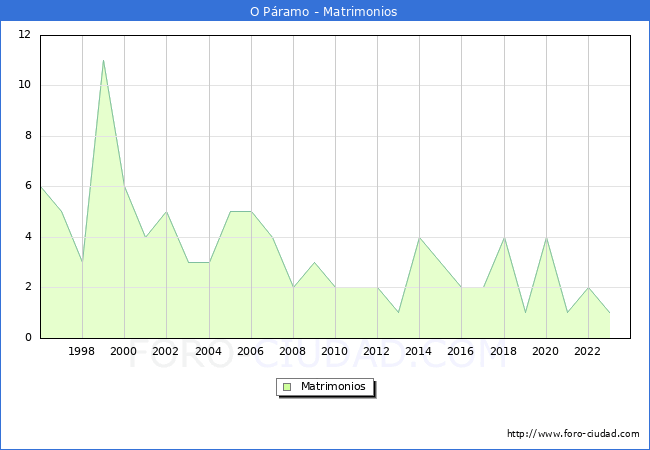
Task: Click the 2006 x-axis year label
Action: pyautogui.click(x=250, y=351)
